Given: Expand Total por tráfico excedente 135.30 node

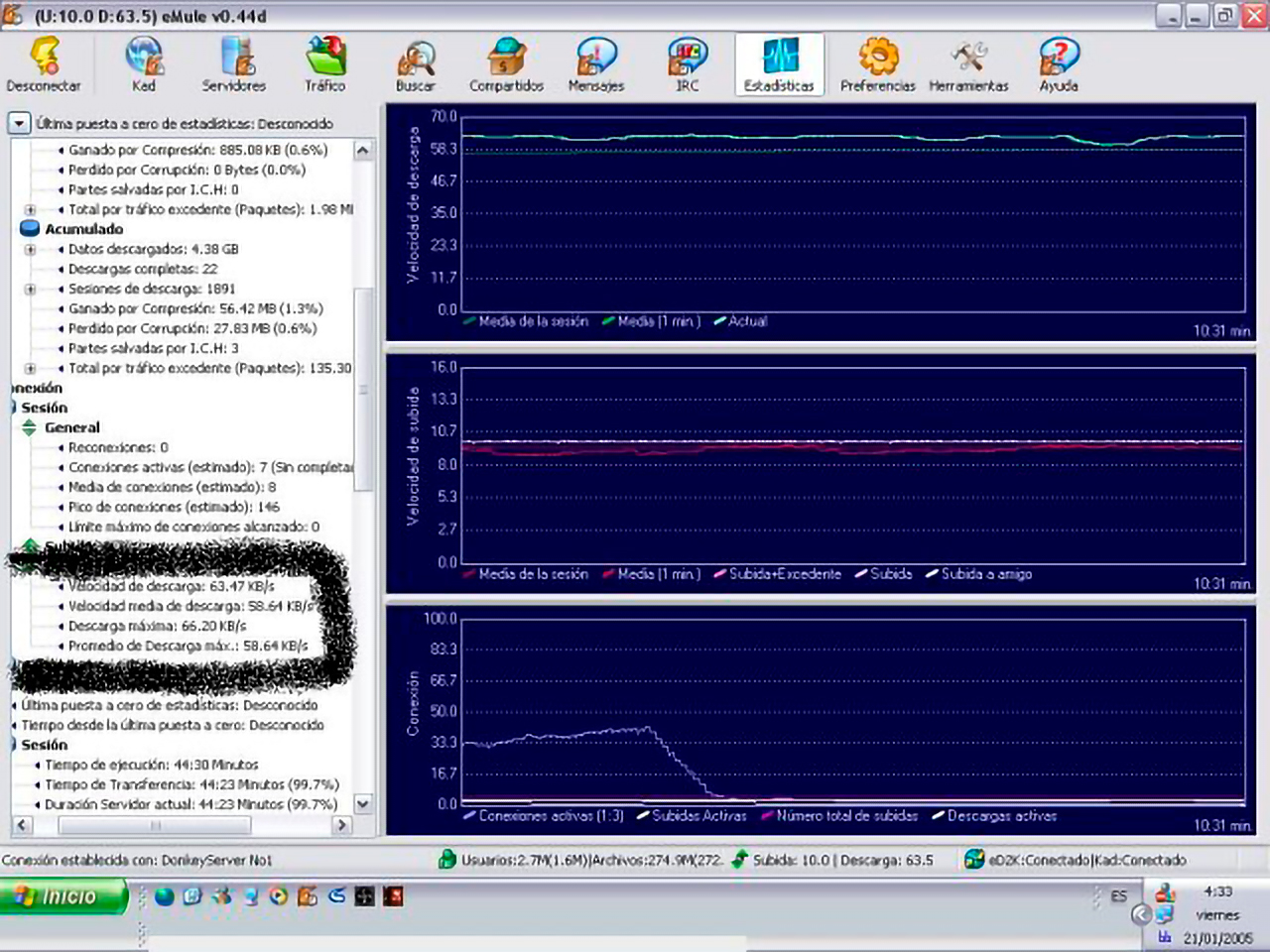Looking at the screenshot, I should point(30,368).
